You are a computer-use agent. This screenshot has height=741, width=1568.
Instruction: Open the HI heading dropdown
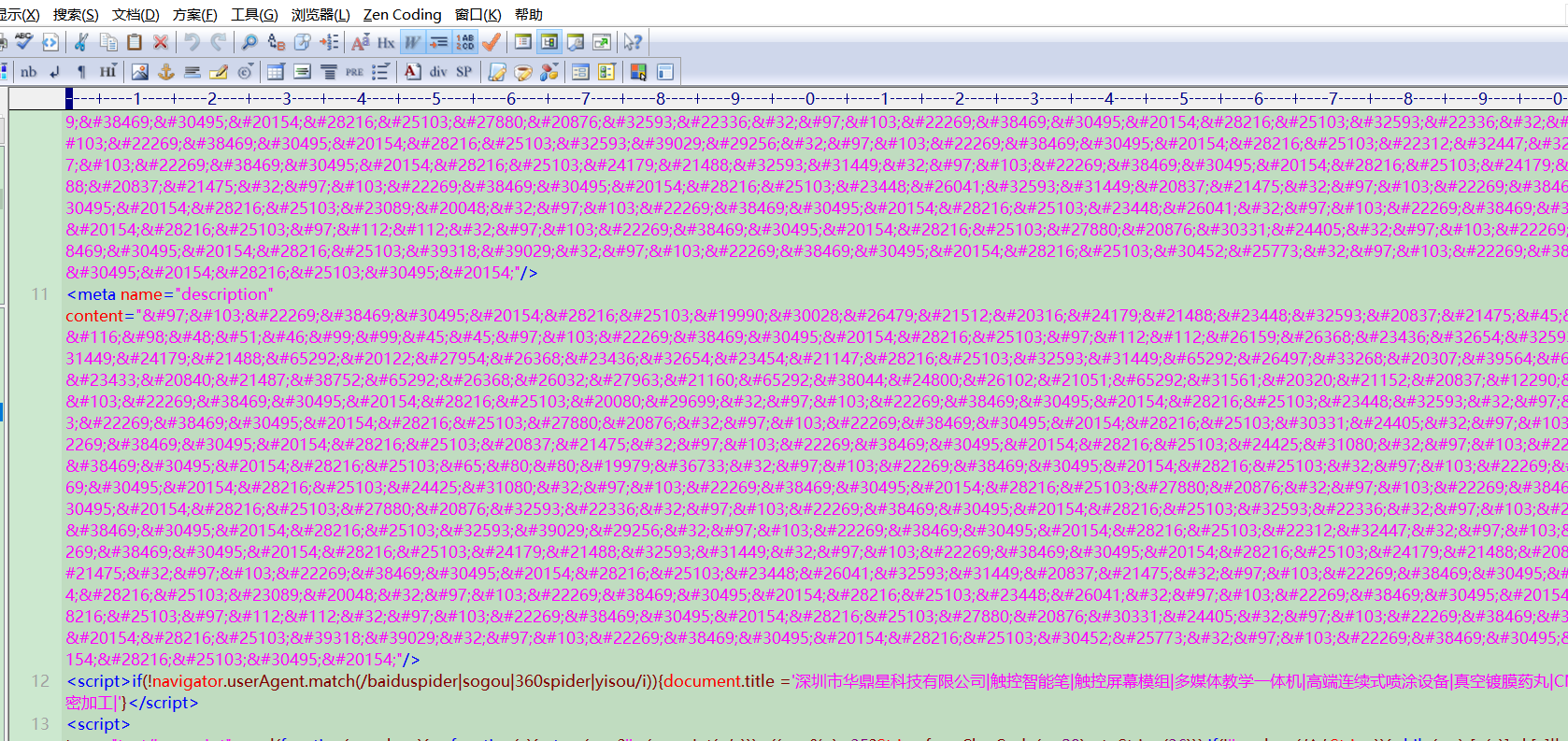point(107,72)
